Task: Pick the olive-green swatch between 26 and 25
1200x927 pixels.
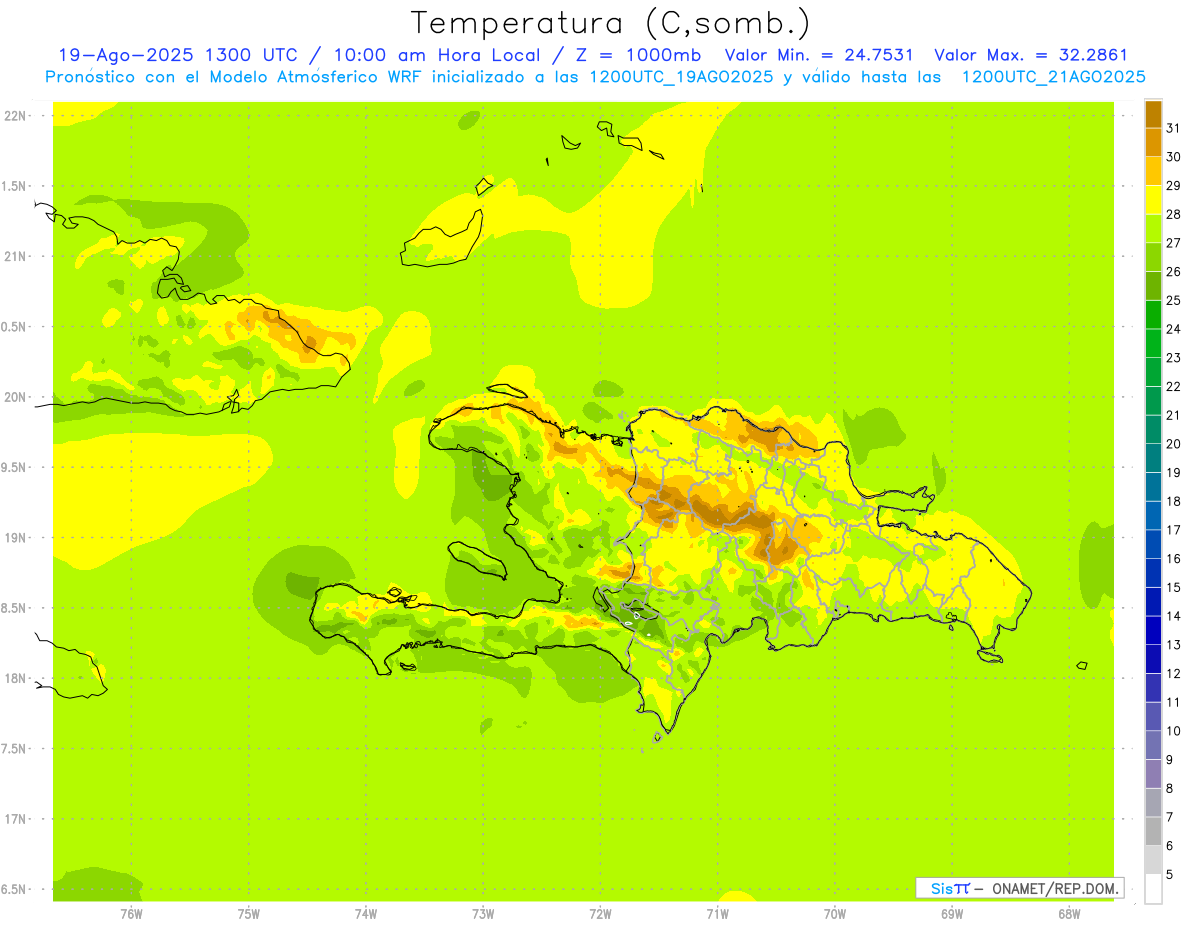Action: pos(1153,286)
